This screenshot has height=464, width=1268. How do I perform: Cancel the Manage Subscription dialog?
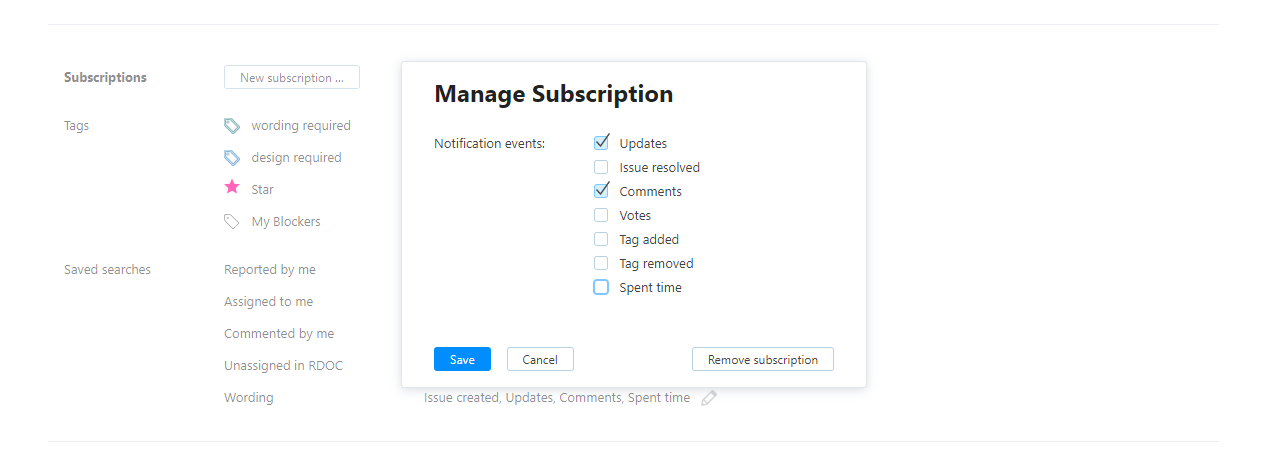point(540,359)
